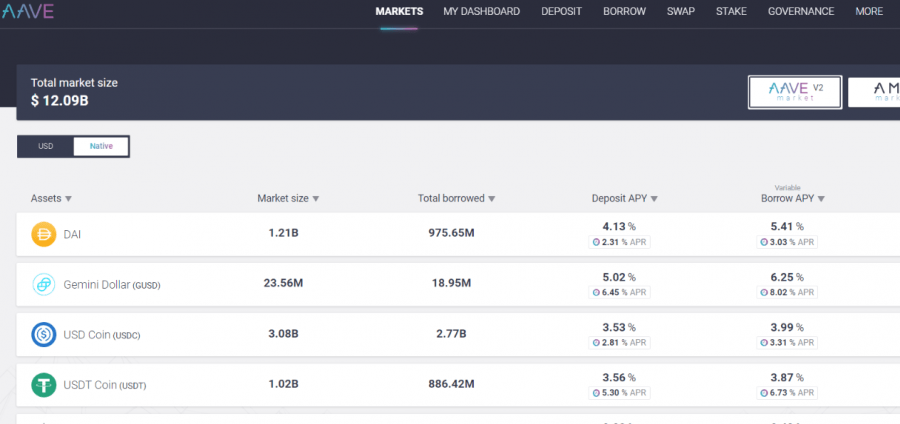The image size is (900, 424).
Task: Click USDT market size 1.02B
Action: tap(284, 384)
